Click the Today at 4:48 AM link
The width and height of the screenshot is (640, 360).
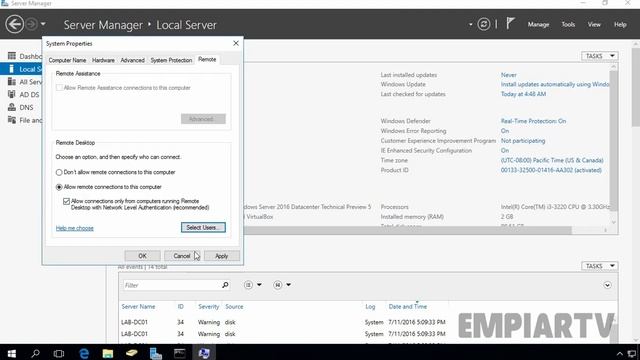(x=523, y=94)
